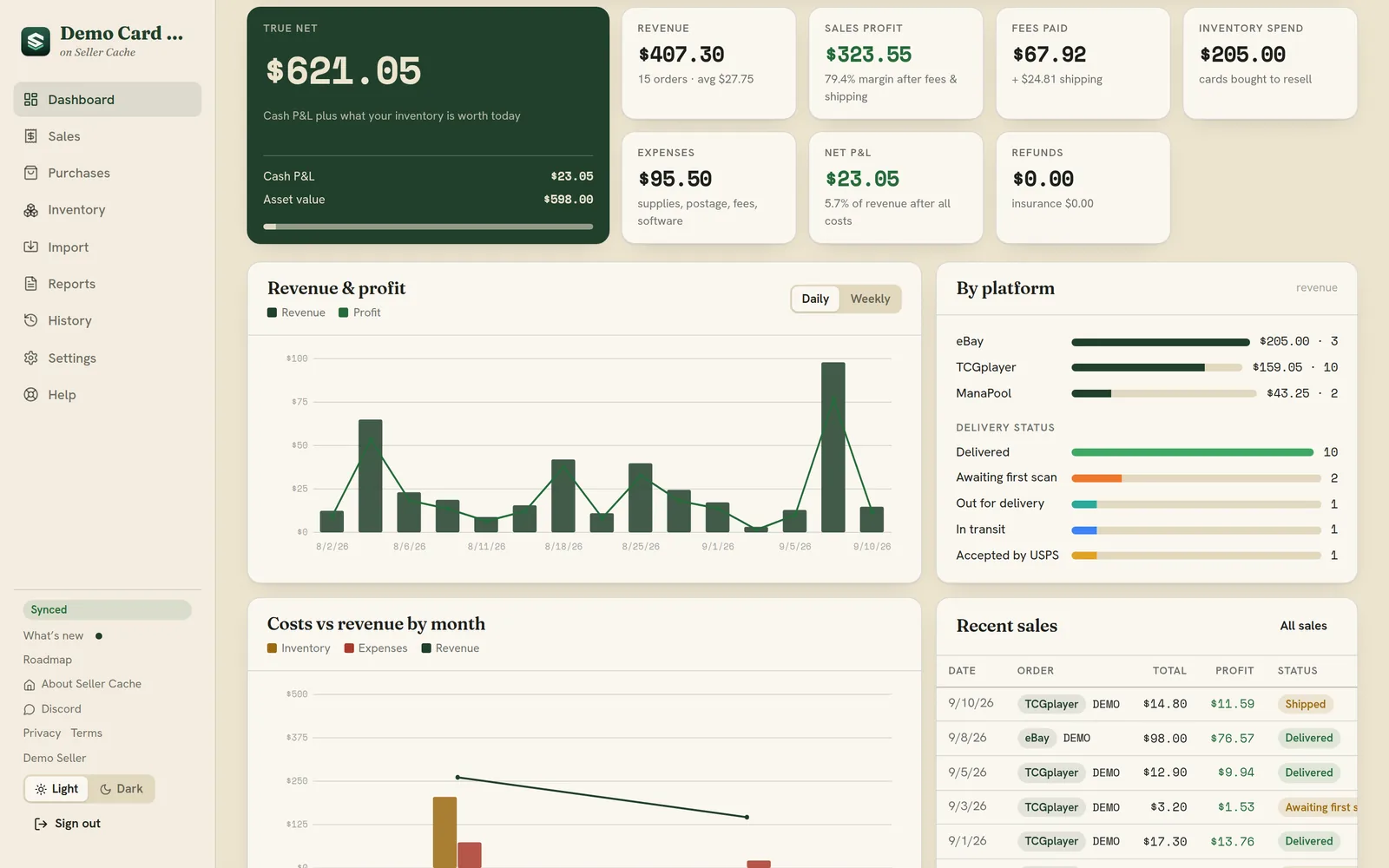This screenshot has height=868, width=1389.
Task: Click the True Net progress bar
Action: coord(428,227)
